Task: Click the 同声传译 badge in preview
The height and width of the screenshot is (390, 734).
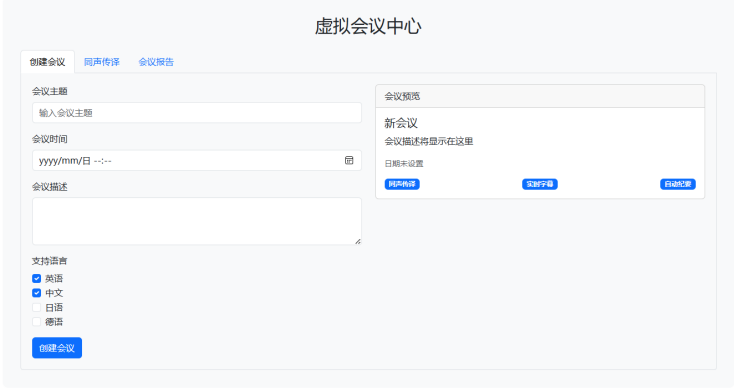Action: tap(402, 184)
